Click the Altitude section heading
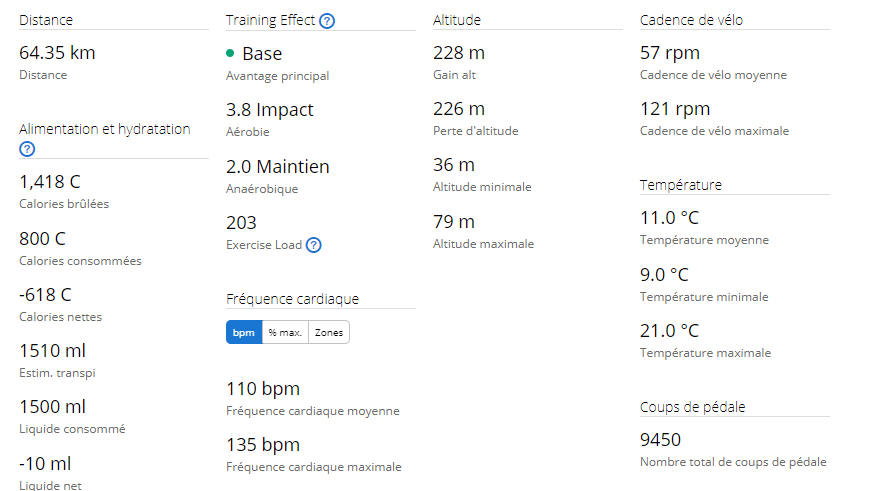The image size is (871, 491). 457,20
